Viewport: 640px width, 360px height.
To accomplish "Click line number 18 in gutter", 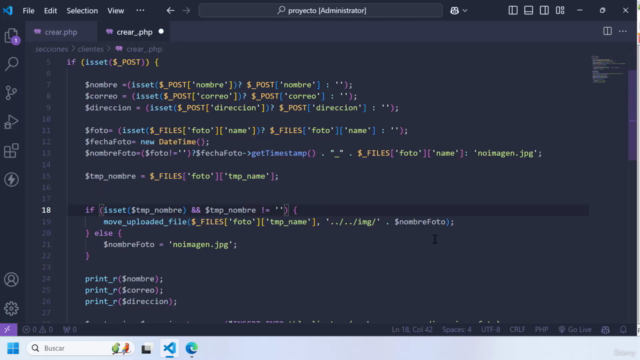I will pyautogui.click(x=46, y=210).
